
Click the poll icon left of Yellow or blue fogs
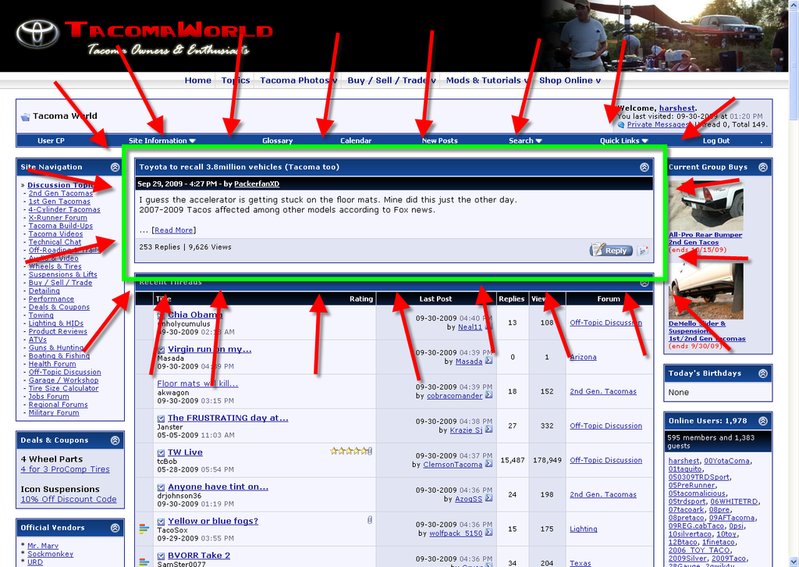144,529
